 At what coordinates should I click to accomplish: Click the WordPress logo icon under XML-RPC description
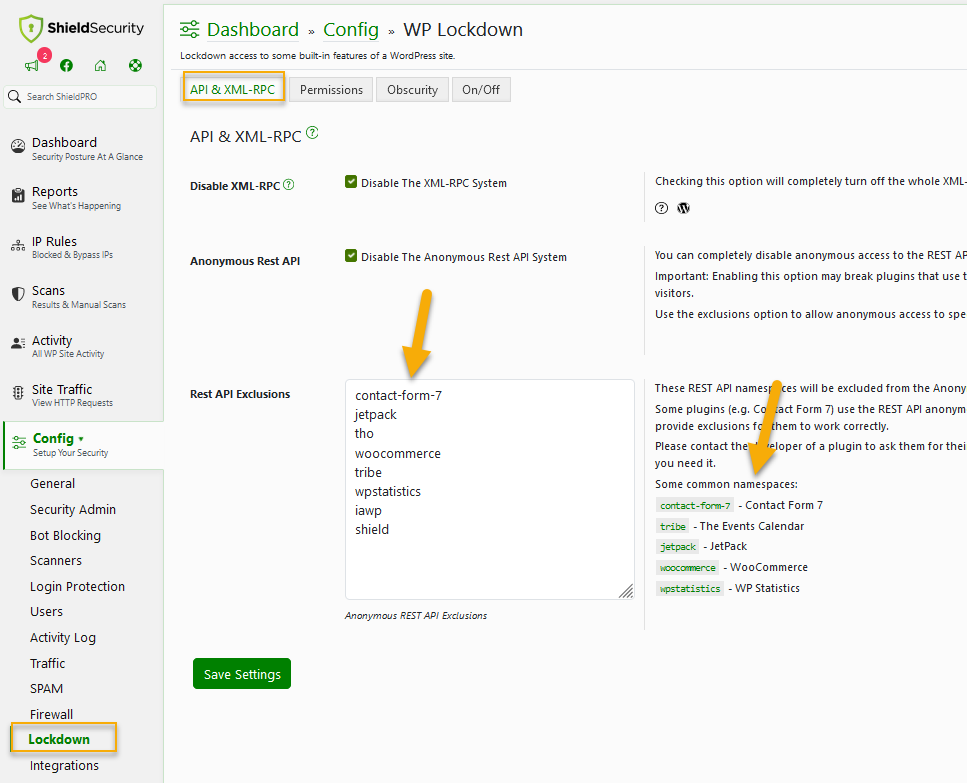click(683, 208)
